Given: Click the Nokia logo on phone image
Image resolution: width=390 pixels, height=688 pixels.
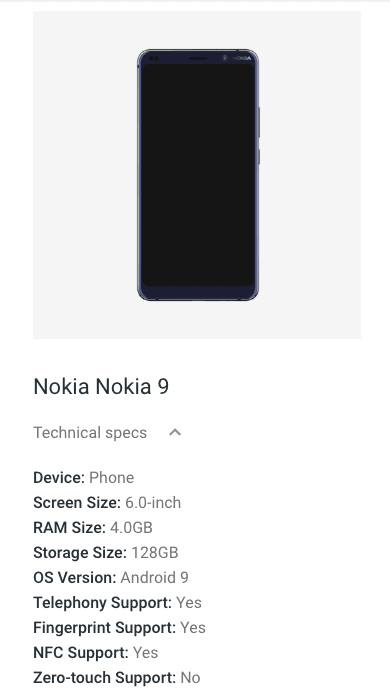Looking at the screenshot, I should tap(242, 58).
